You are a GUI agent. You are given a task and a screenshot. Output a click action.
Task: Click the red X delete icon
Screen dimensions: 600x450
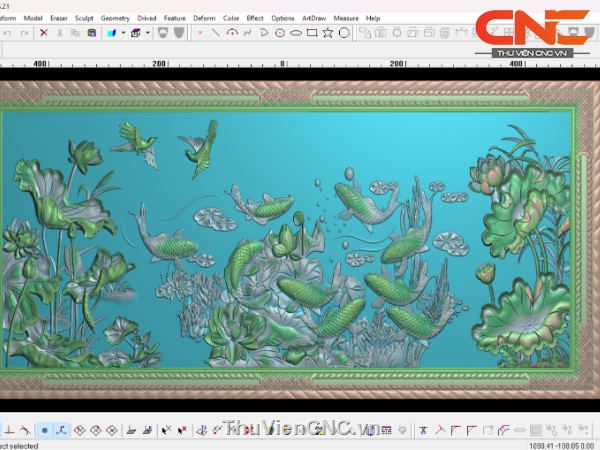[x=44, y=33]
